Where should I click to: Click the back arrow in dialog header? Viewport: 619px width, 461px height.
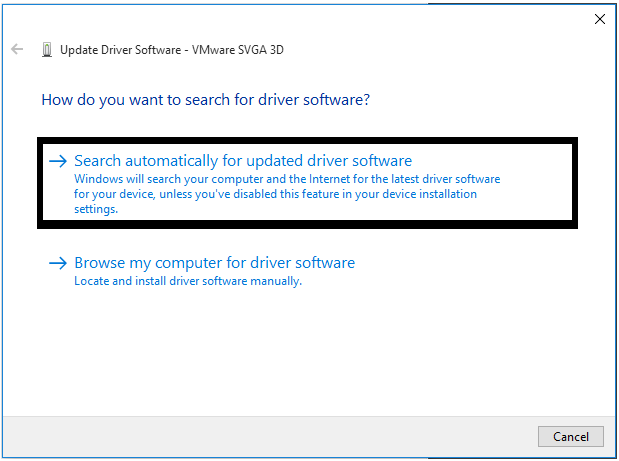pyautogui.click(x=17, y=49)
